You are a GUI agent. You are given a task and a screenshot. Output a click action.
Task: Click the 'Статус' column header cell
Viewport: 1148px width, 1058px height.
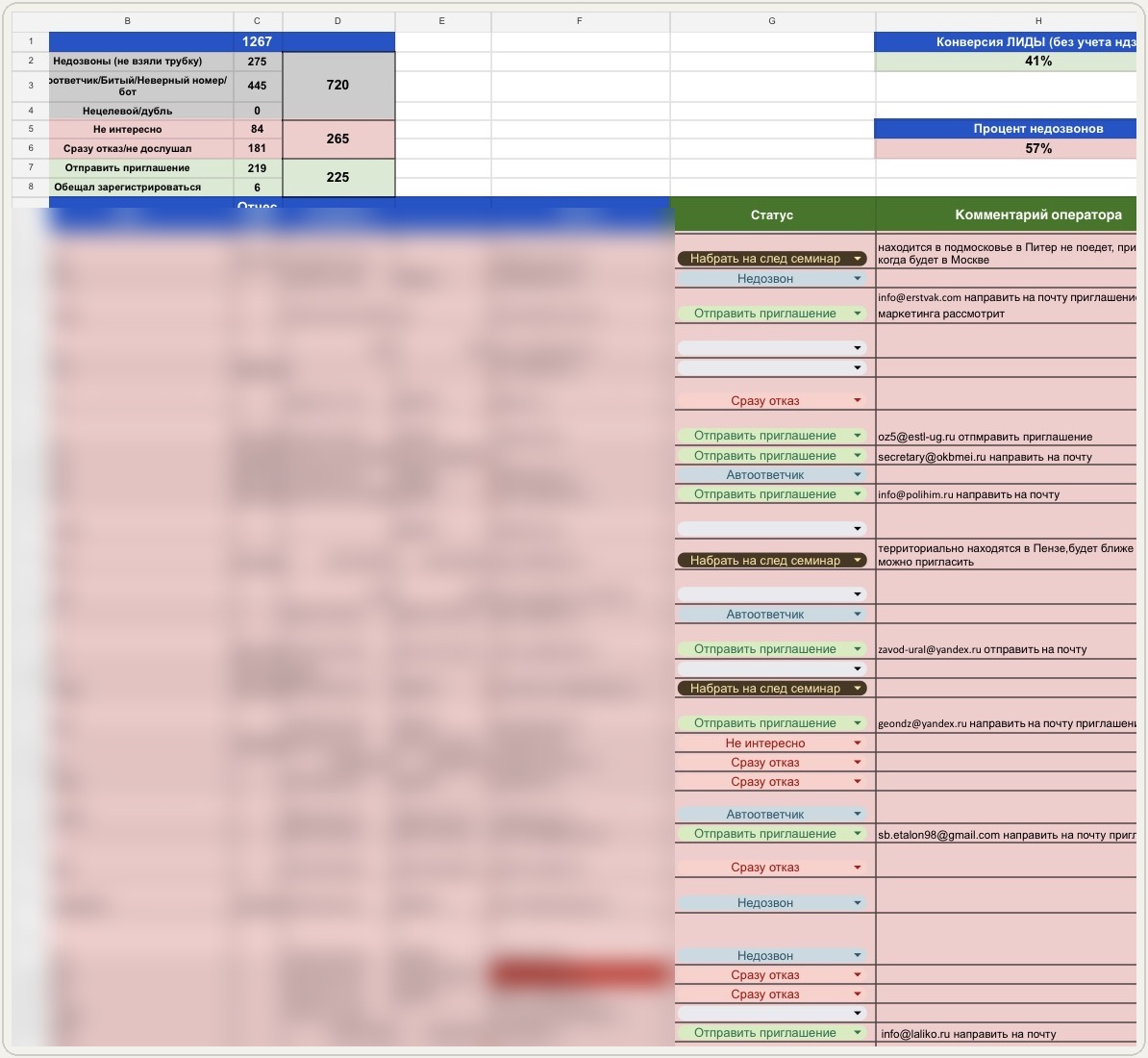click(772, 215)
